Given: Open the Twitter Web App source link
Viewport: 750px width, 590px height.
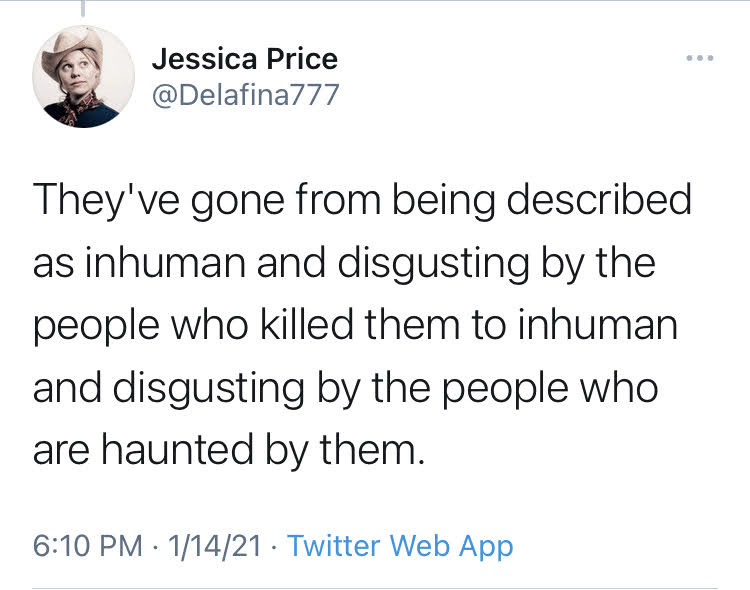Looking at the screenshot, I should pos(400,546).
